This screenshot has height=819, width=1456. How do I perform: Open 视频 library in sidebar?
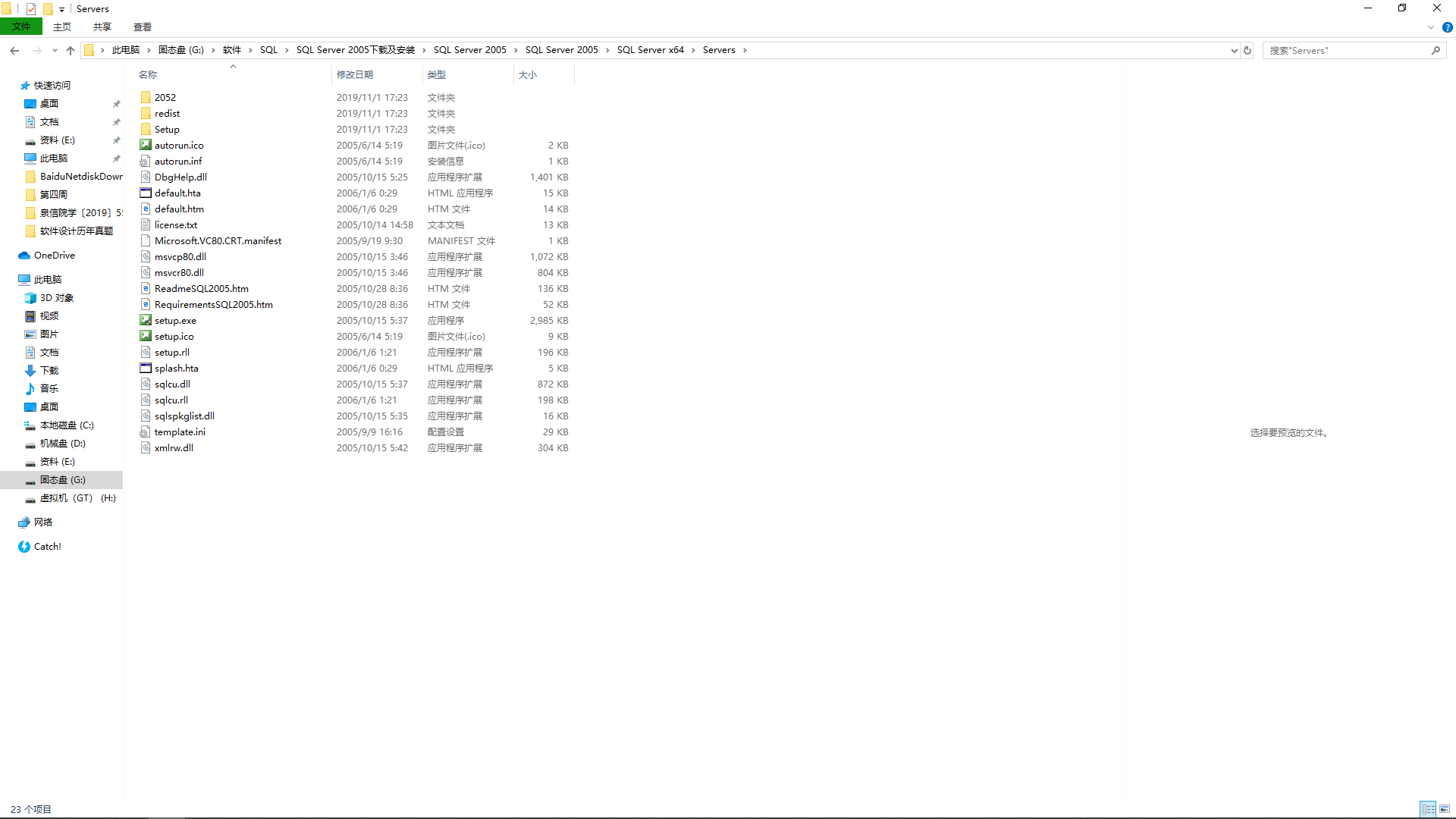click(x=49, y=316)
